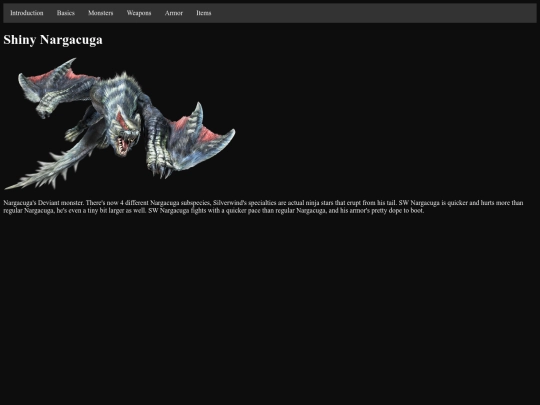540x405 pixels.
Task: Click the Items nav link
Action: tap(204, 13)
